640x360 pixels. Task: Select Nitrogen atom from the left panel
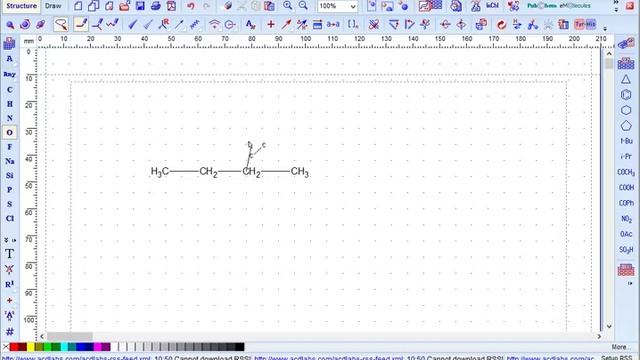coord(9,118)
